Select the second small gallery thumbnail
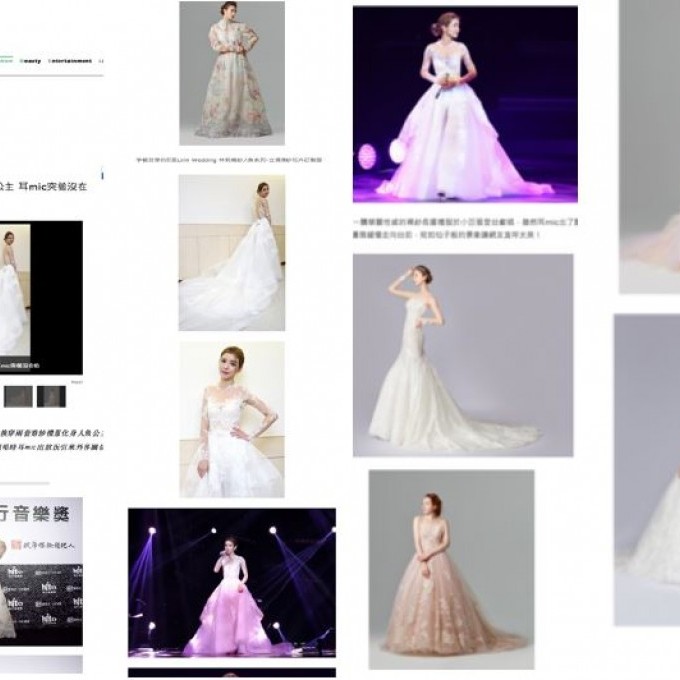 tap(50, 396)
